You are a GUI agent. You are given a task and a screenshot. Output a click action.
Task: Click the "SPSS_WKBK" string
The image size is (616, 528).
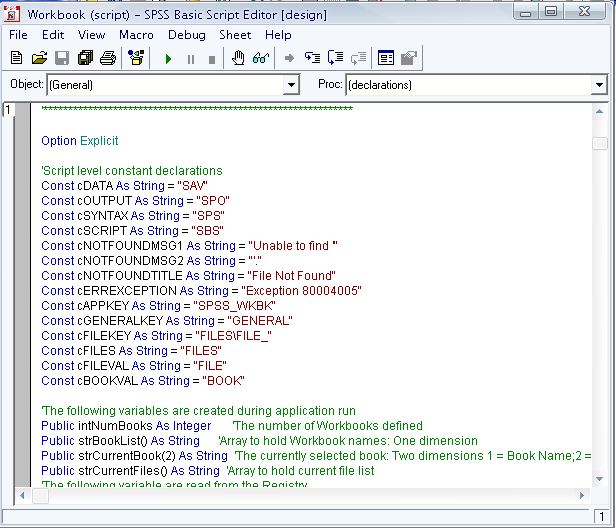point(235,306)
